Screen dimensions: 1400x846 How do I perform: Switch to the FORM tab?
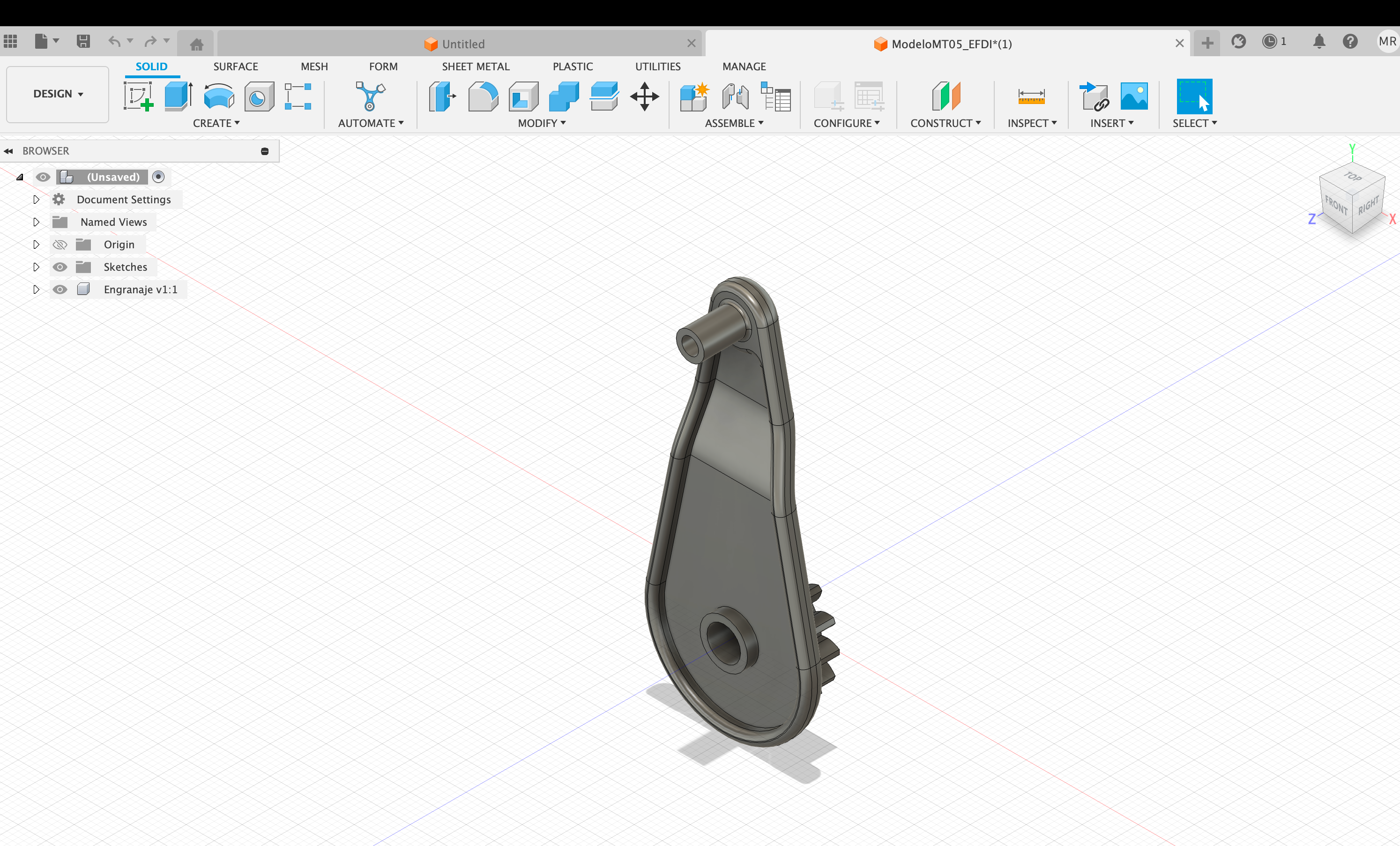click(x=383, y=67)
